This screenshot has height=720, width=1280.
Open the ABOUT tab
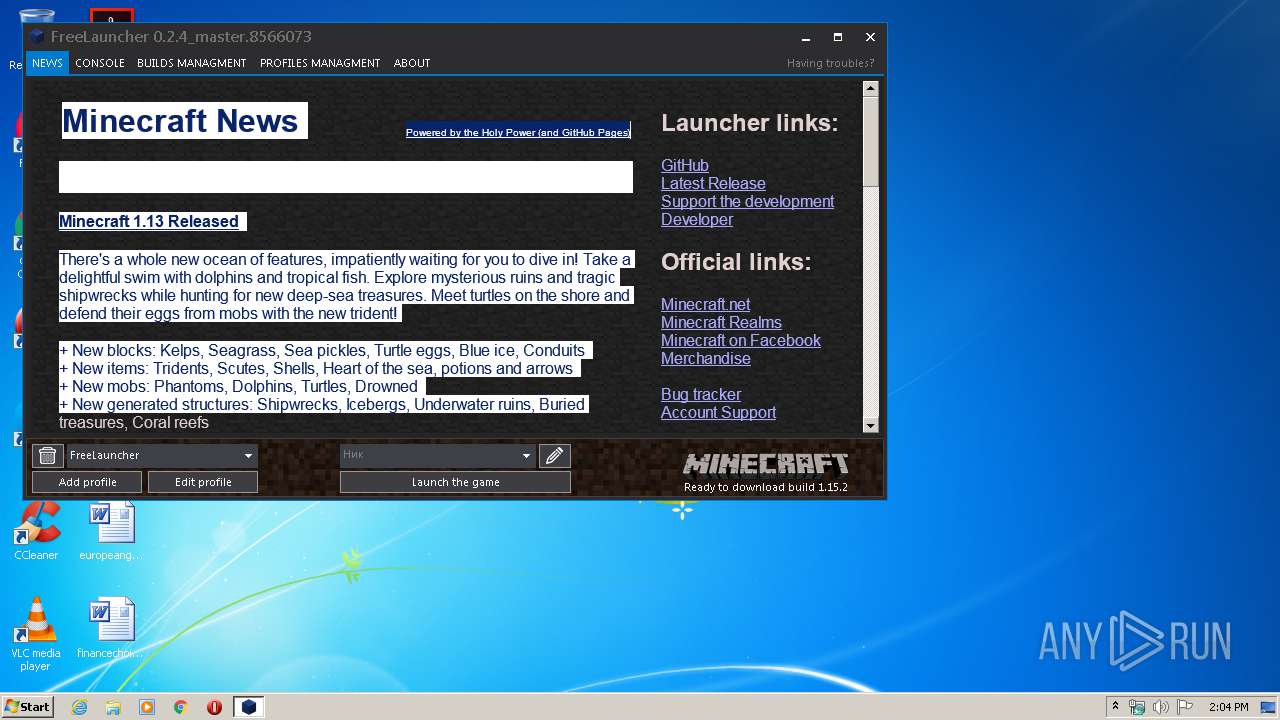tap(412, 63)
